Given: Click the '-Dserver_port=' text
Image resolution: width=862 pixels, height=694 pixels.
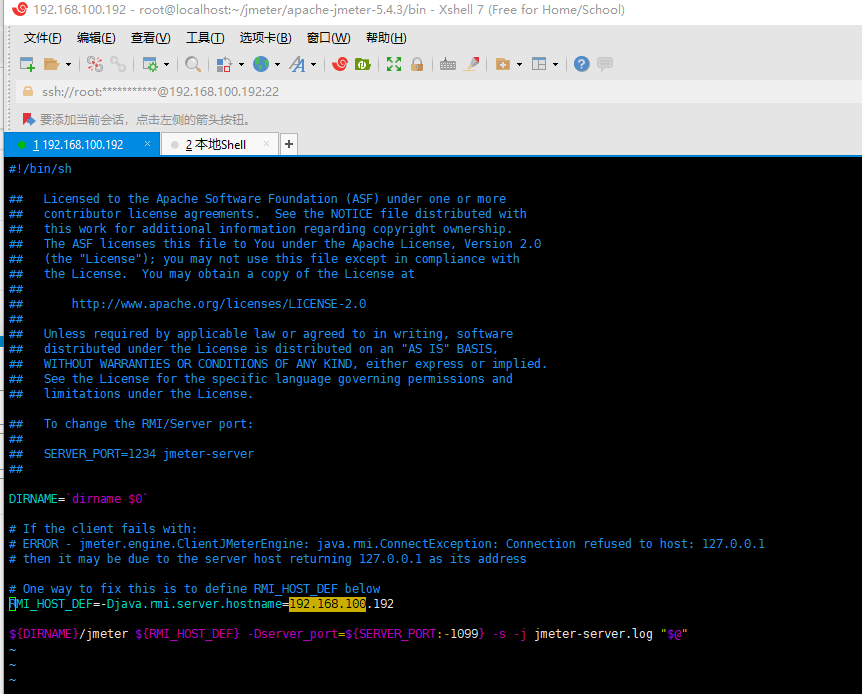Looking at the screenshot, I should click(296, 634).
